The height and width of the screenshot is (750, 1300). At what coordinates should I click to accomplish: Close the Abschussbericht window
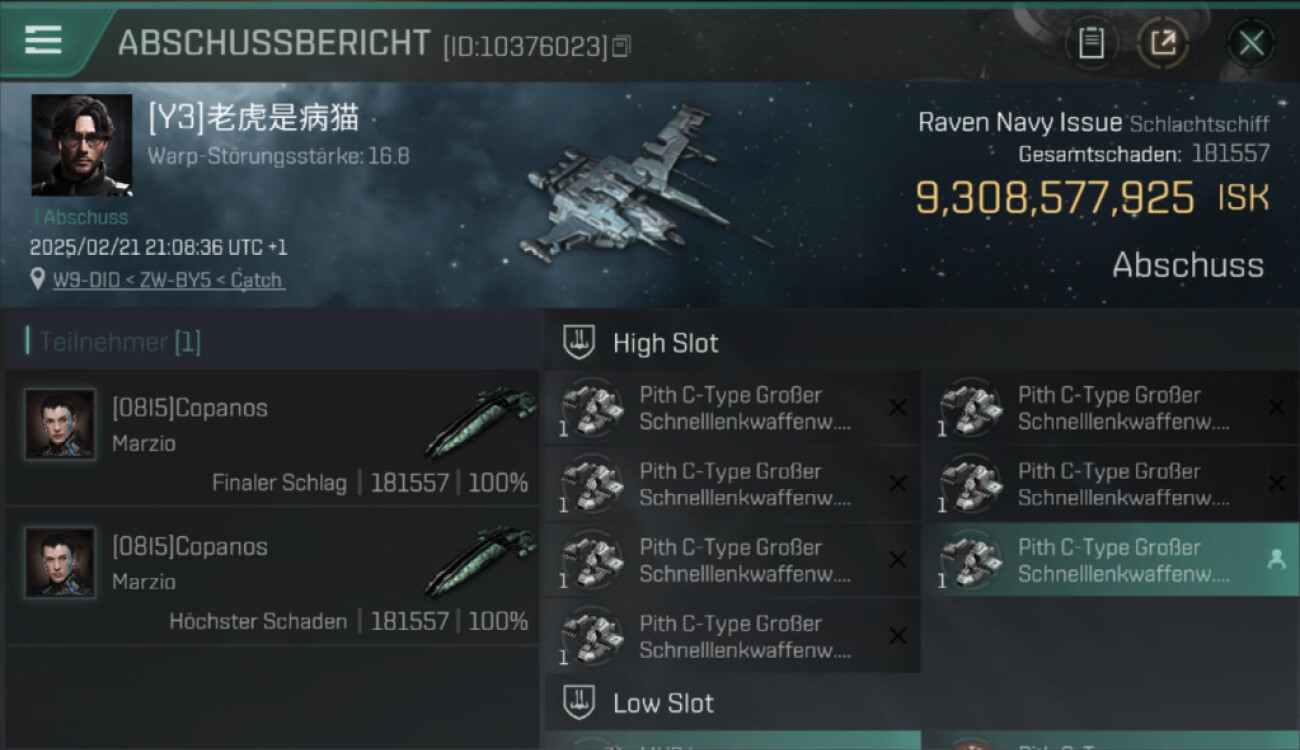1251,43
